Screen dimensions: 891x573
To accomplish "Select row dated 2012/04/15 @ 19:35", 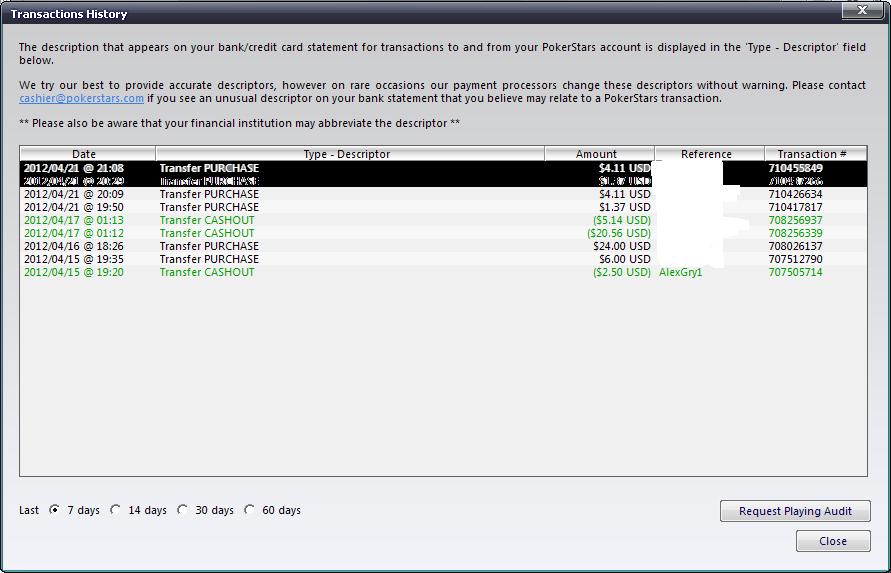I will tap(443, 259).
